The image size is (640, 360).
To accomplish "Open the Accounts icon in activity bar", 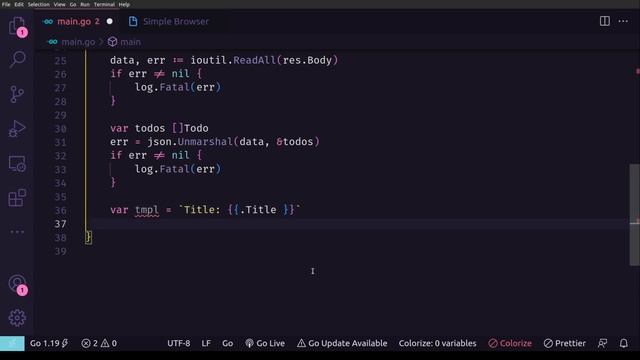I will pos(17,284).
